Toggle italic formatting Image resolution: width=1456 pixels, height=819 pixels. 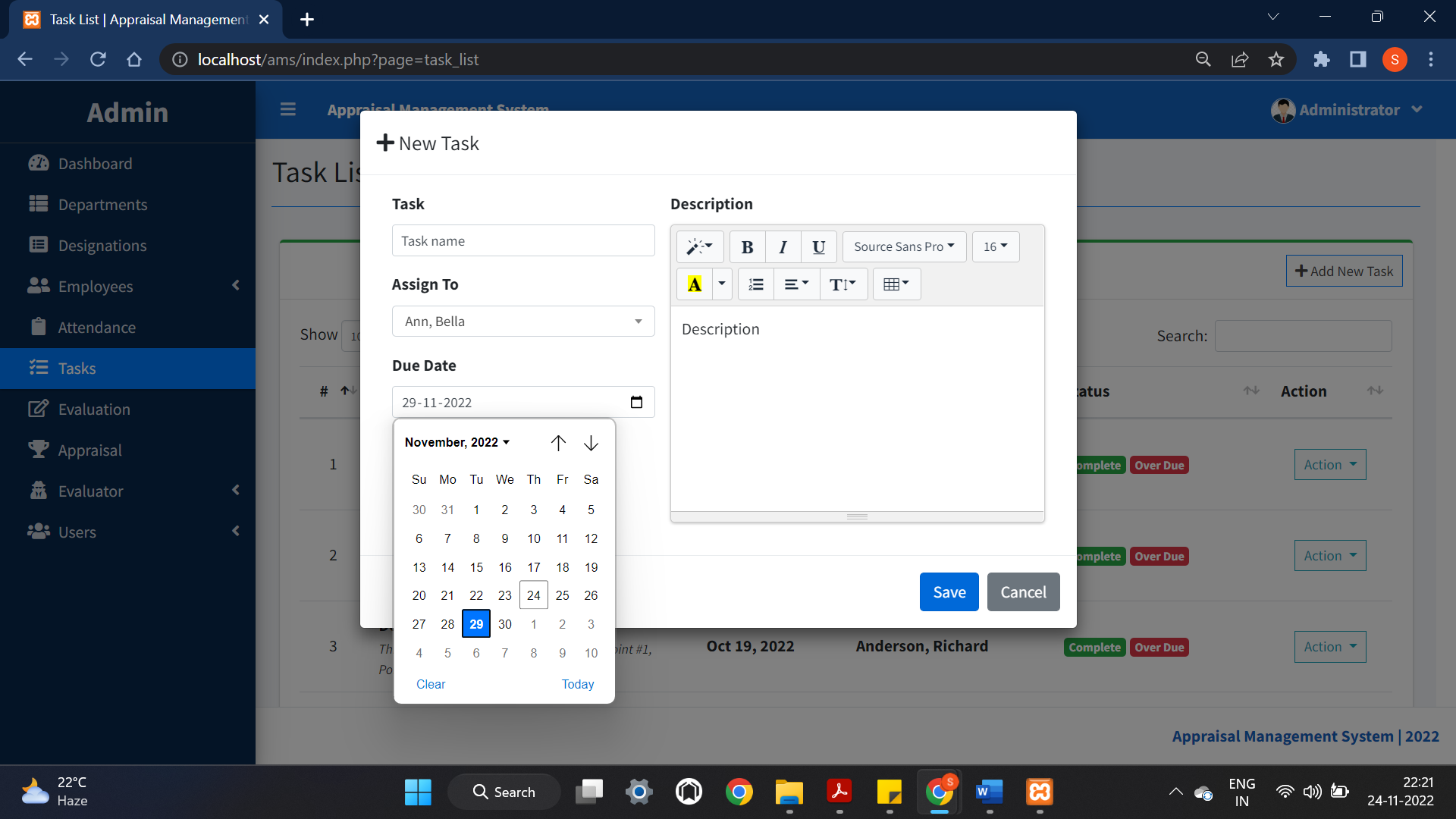click(782, 246)
